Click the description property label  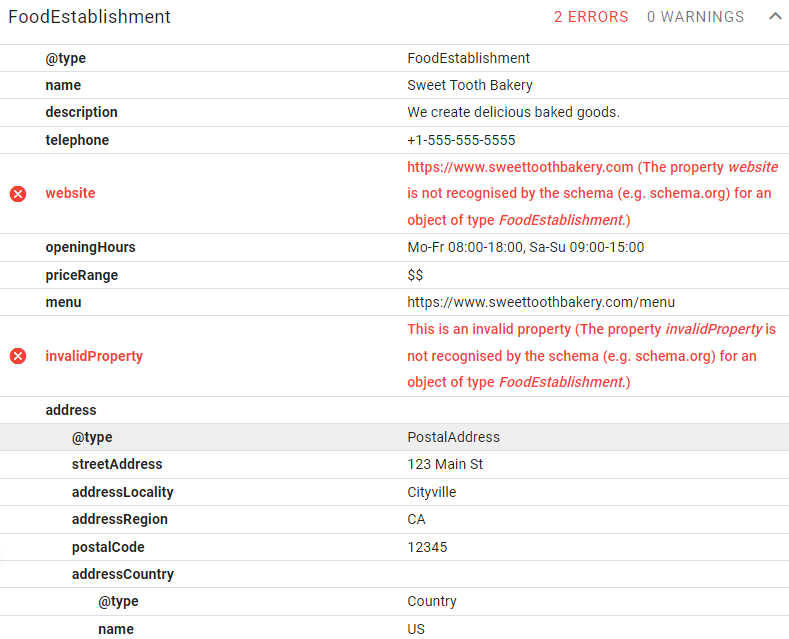pos(82,112)
